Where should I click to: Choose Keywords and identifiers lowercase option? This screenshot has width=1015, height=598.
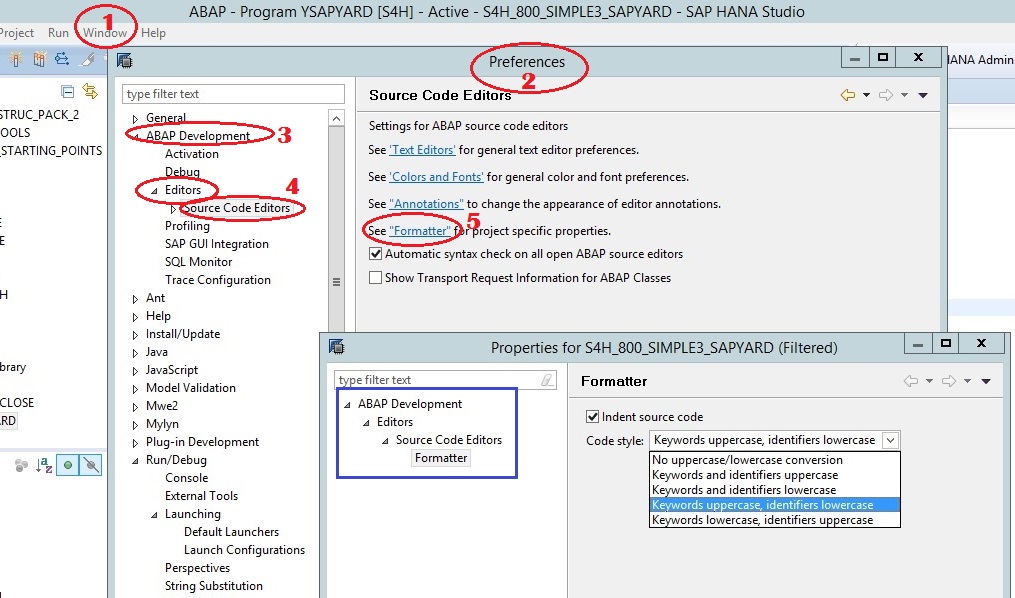(775, 490)
